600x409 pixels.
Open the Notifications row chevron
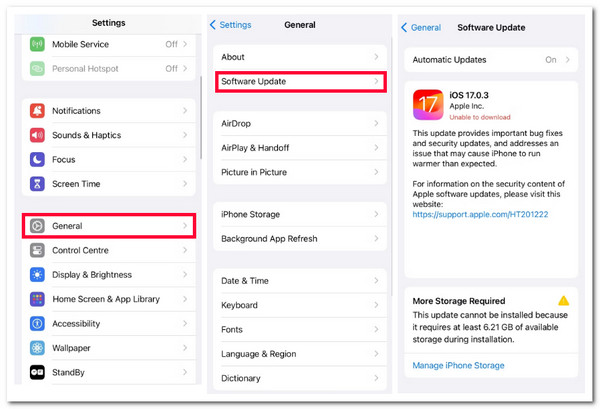[x=185, y=111]
